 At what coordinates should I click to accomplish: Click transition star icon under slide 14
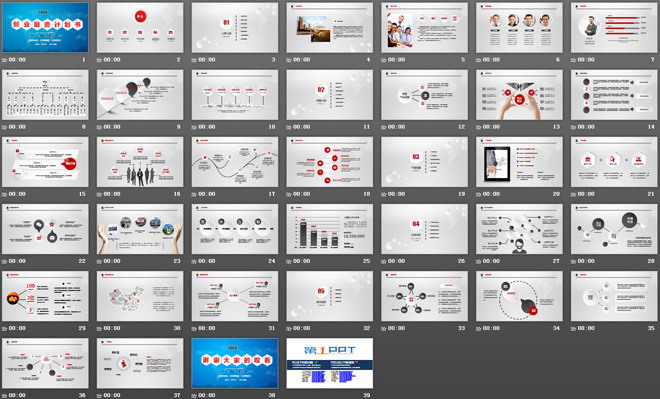click(574, 127)
